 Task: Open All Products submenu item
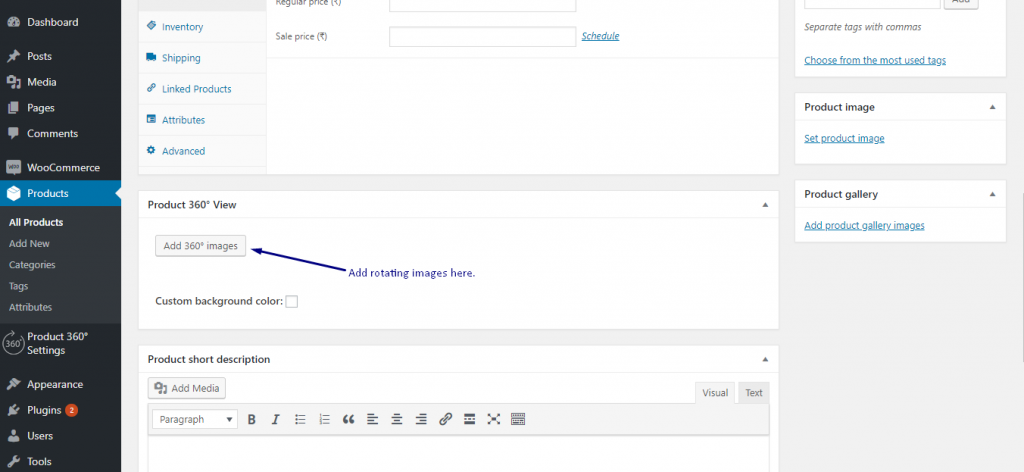(36, 223)
